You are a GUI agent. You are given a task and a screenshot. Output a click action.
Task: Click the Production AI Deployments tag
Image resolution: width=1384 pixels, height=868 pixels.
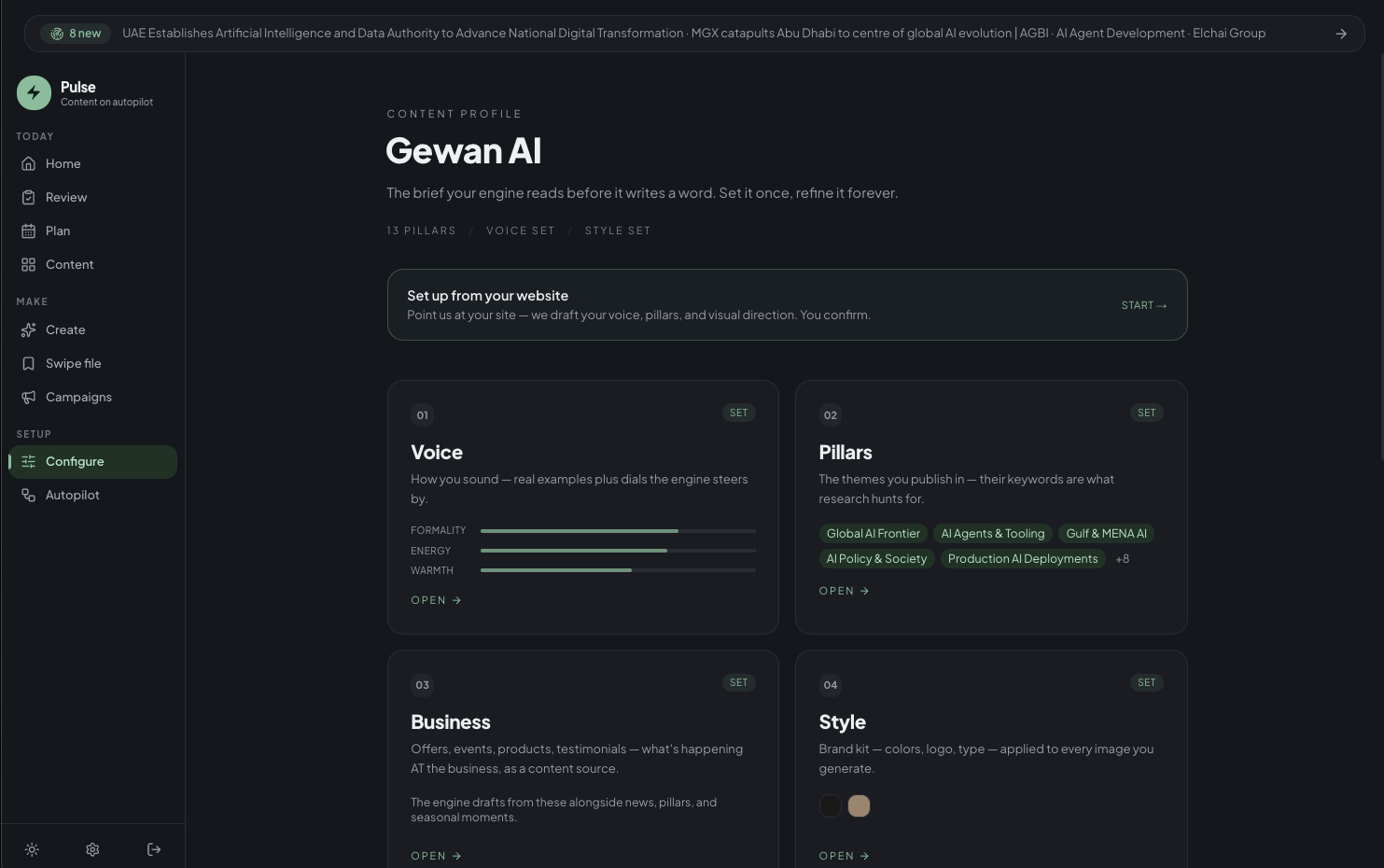pyautogui.click(x=1023, y=559)
